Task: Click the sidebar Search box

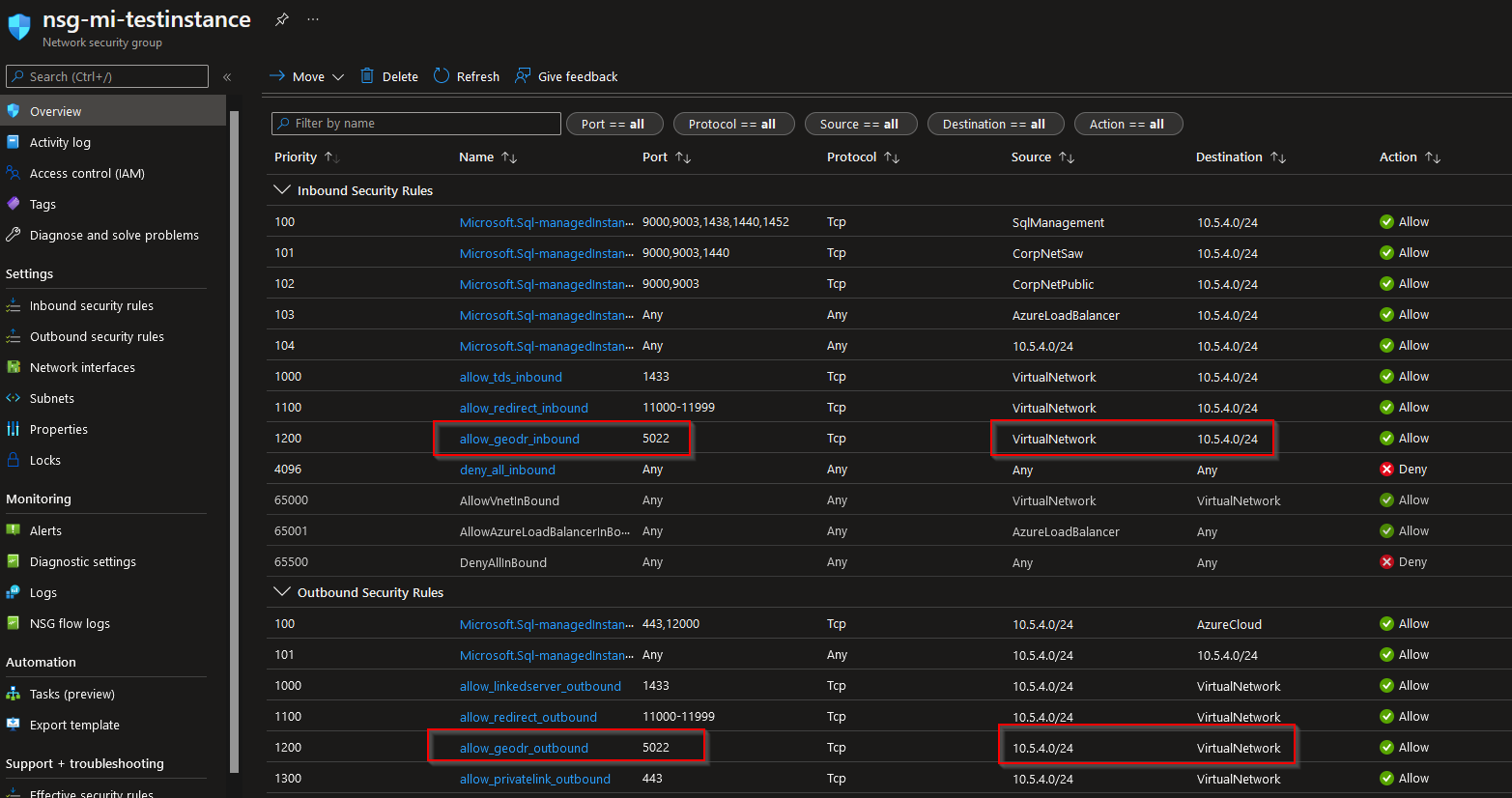Action: (107, 76)
